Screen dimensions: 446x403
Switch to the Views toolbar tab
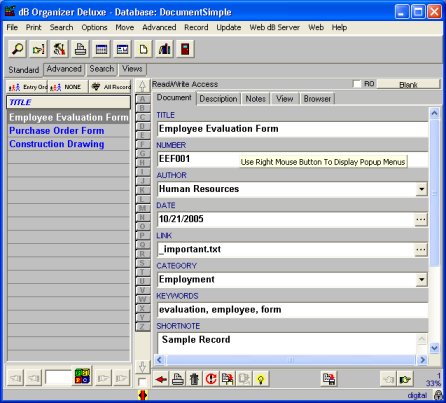point(132,69)
